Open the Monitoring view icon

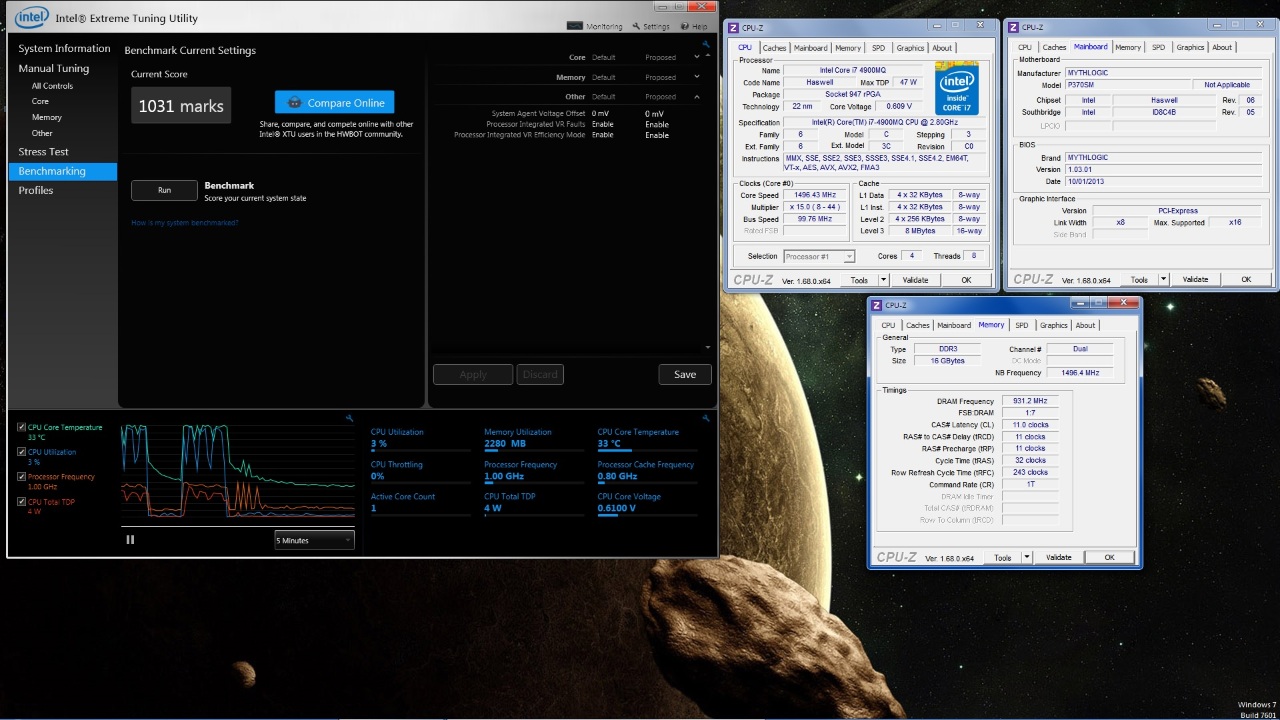point(574,27)
